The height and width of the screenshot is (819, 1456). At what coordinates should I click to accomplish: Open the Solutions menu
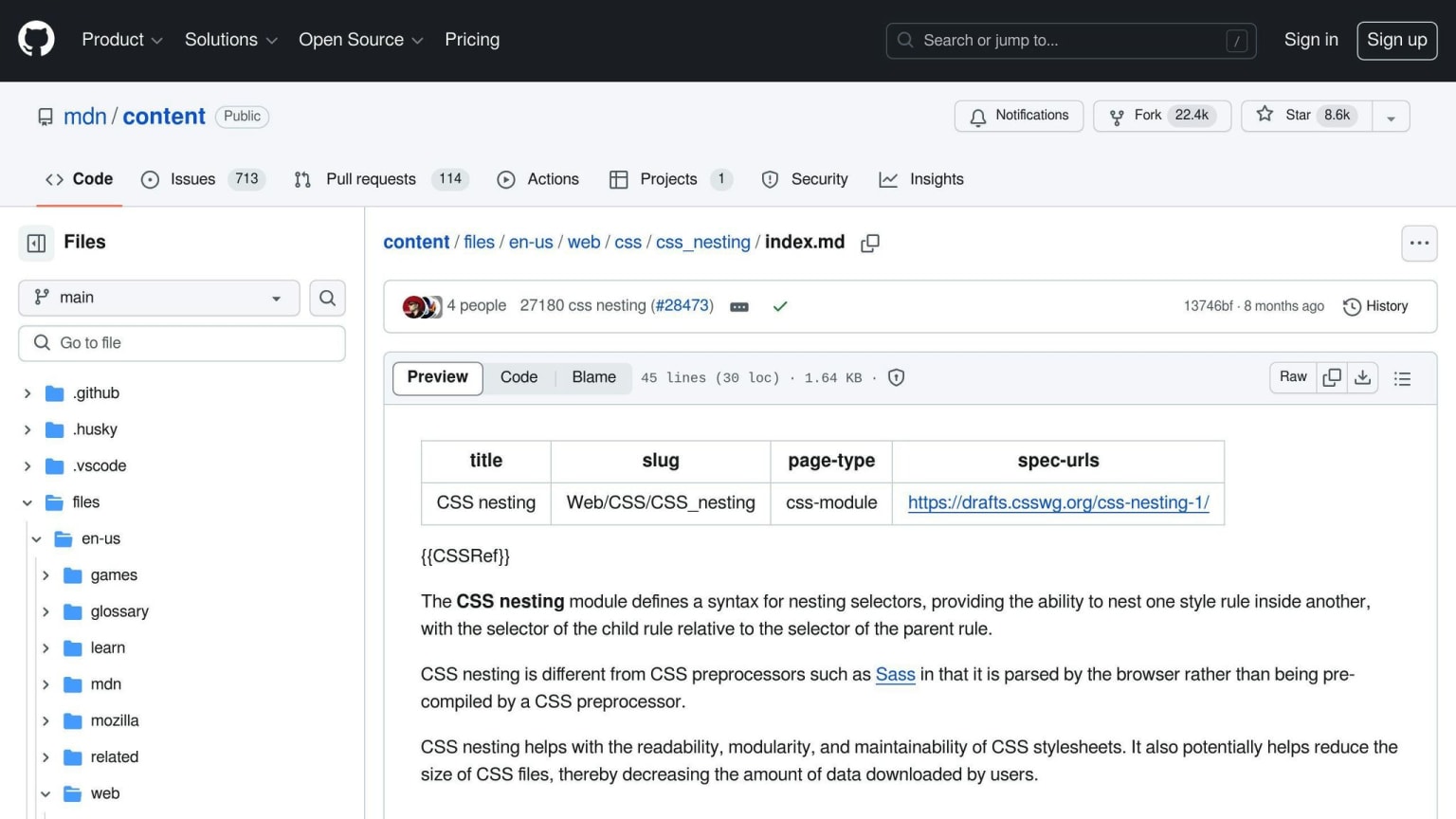click(231, 40)
